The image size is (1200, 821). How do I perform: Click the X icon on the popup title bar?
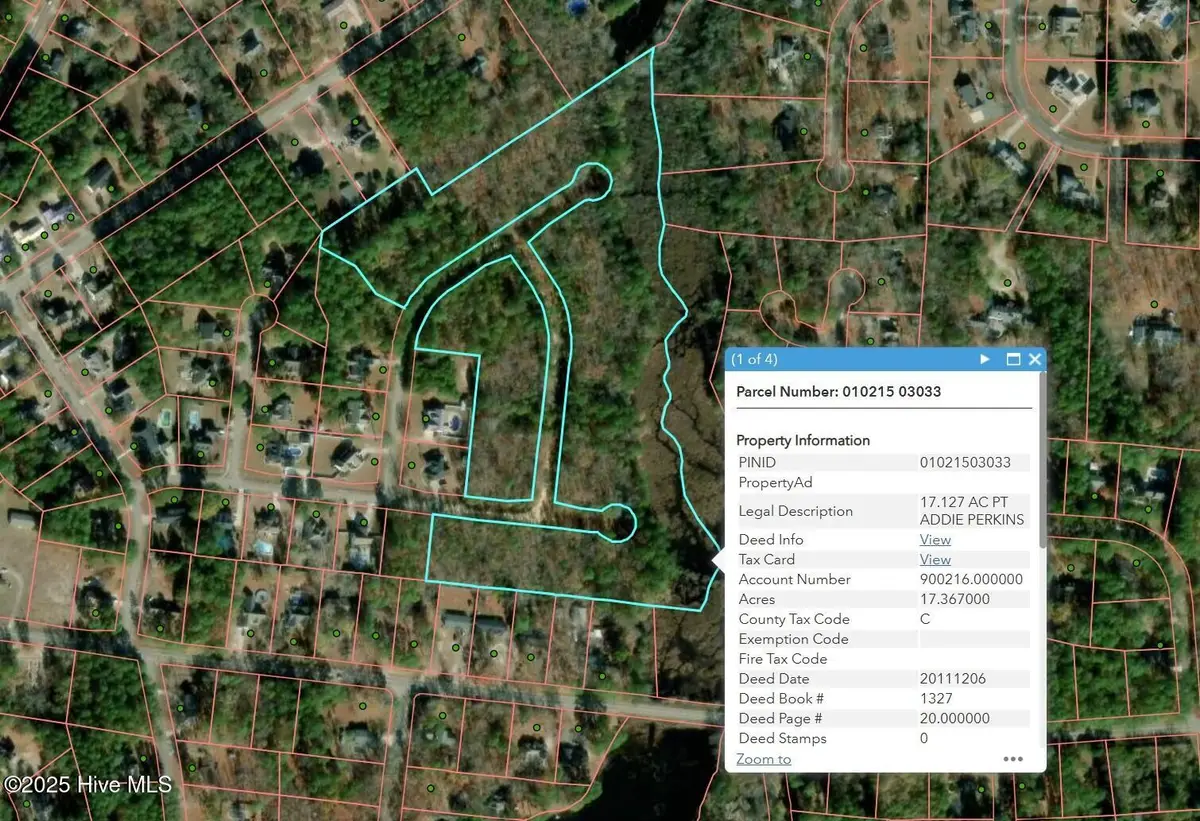[1035, 359]
